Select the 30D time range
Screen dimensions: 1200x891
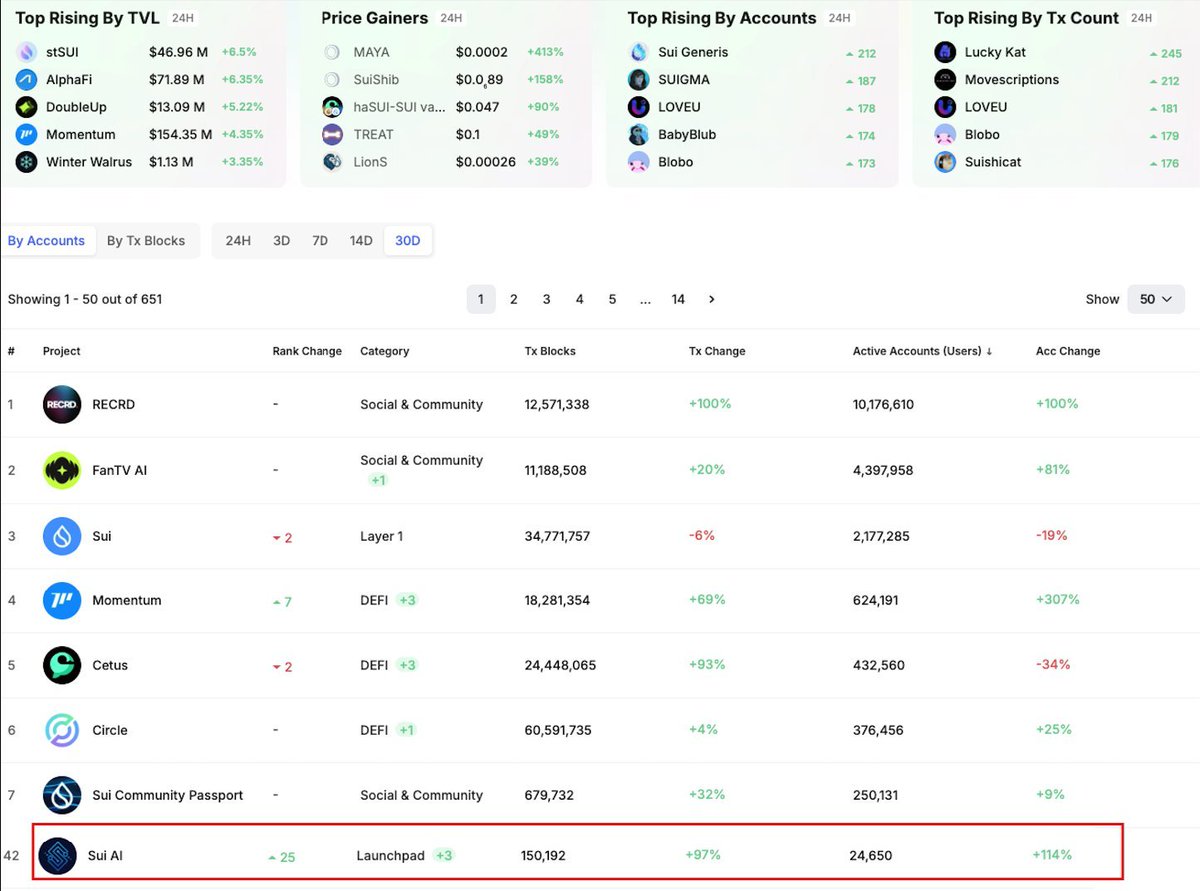click(408, 240)
